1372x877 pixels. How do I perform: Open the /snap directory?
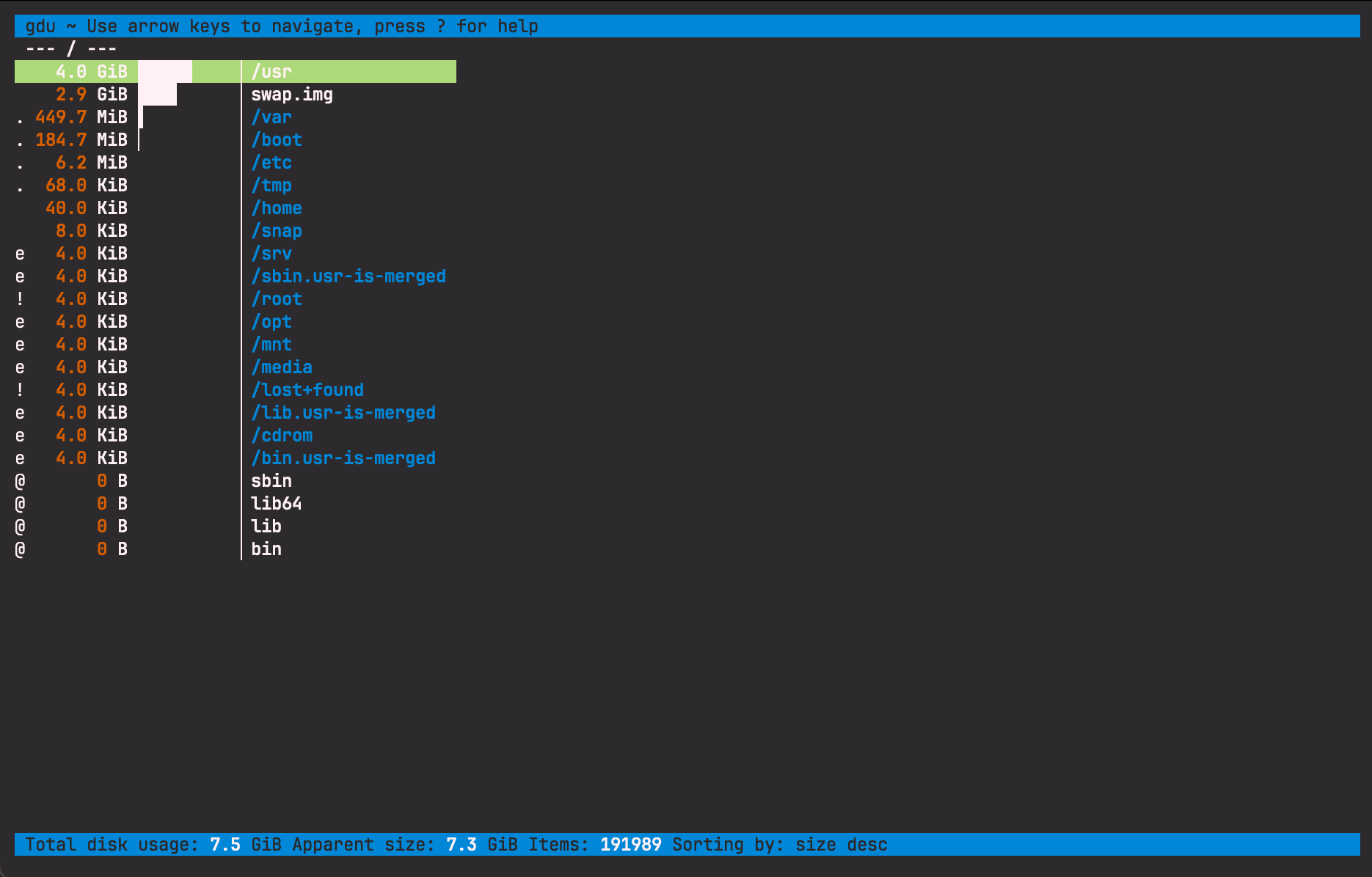coord(277,230)
